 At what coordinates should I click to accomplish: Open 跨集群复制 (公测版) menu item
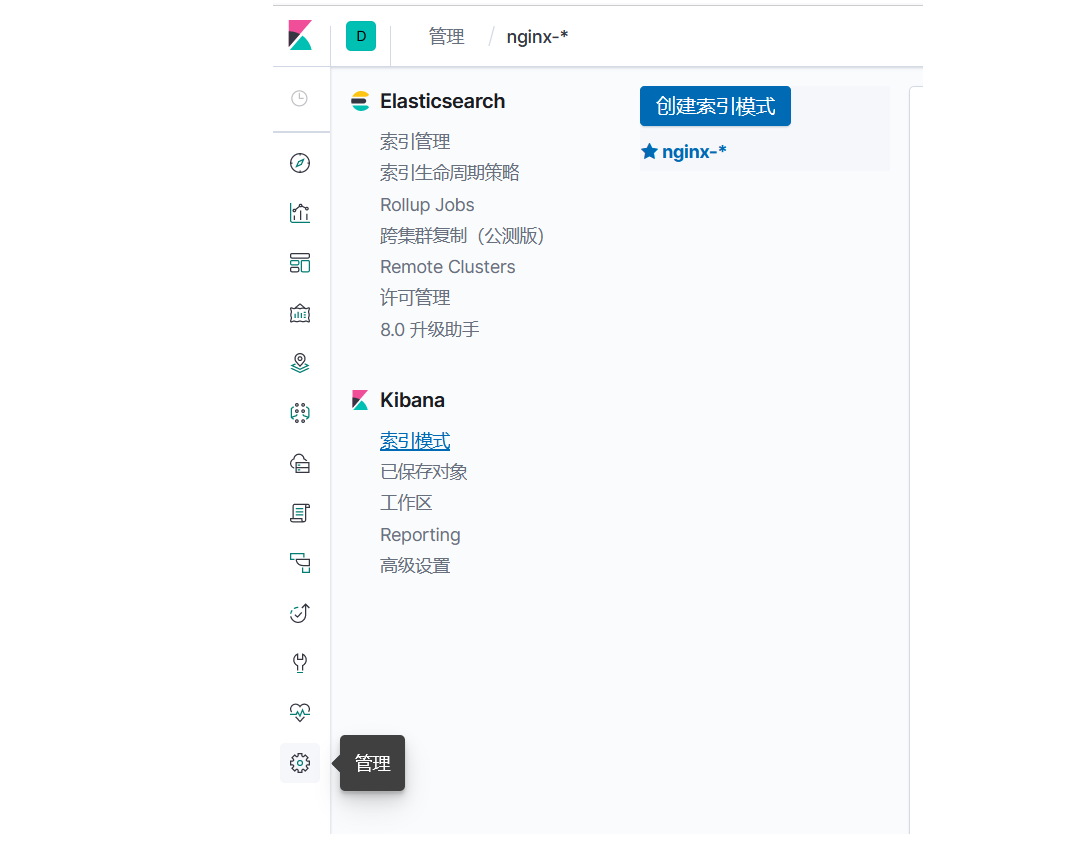[462, 235]
